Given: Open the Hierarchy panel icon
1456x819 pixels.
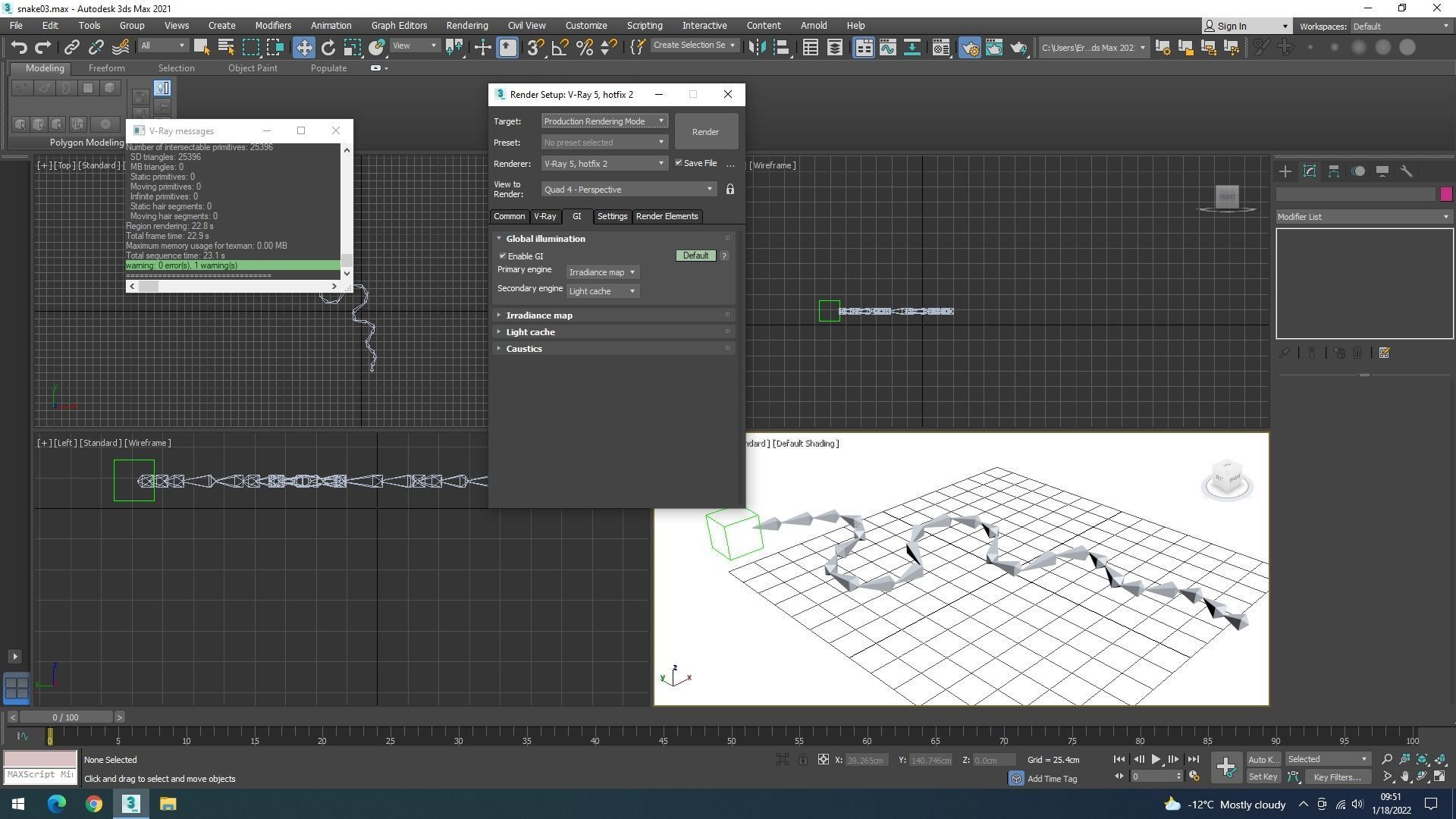Looking at the screenshot, I should pyautogui.click(x=1334, y=171).
